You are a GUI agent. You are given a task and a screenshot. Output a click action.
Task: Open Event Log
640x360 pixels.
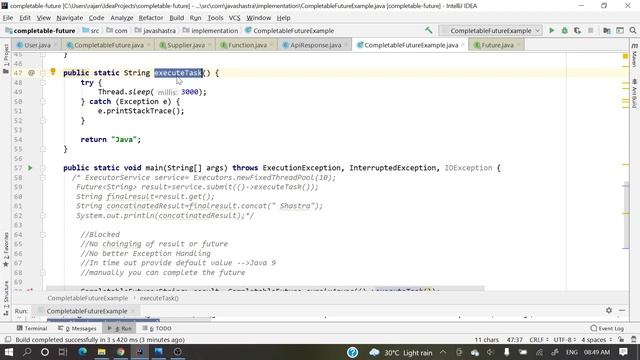(607, 328)
